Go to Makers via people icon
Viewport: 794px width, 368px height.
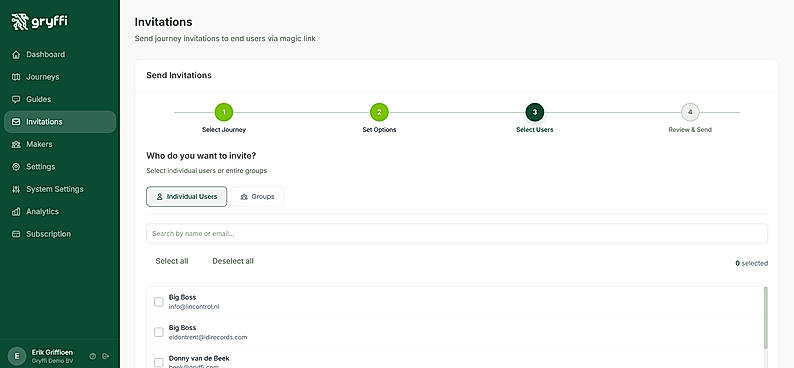click(x=16, y=144)
